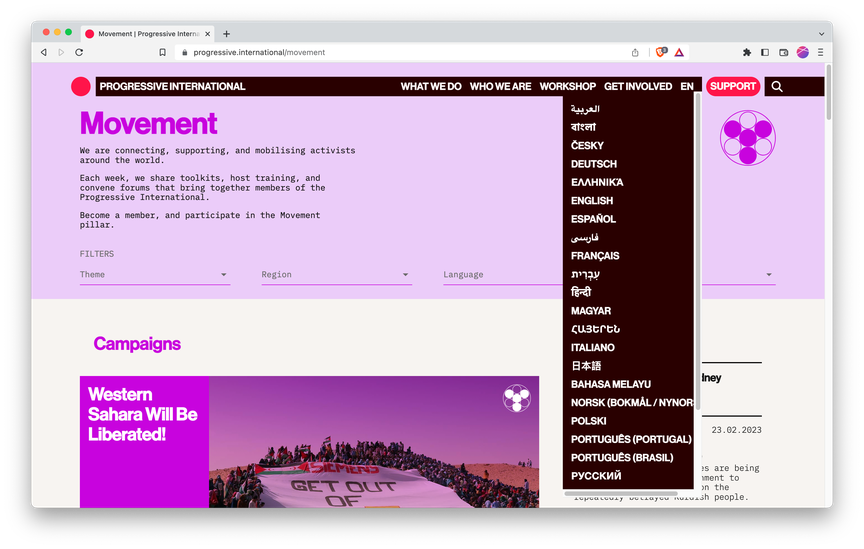Reload the page with the refresh icon
The width and height of the screenshot is (864, 549).
coord(79,52)
